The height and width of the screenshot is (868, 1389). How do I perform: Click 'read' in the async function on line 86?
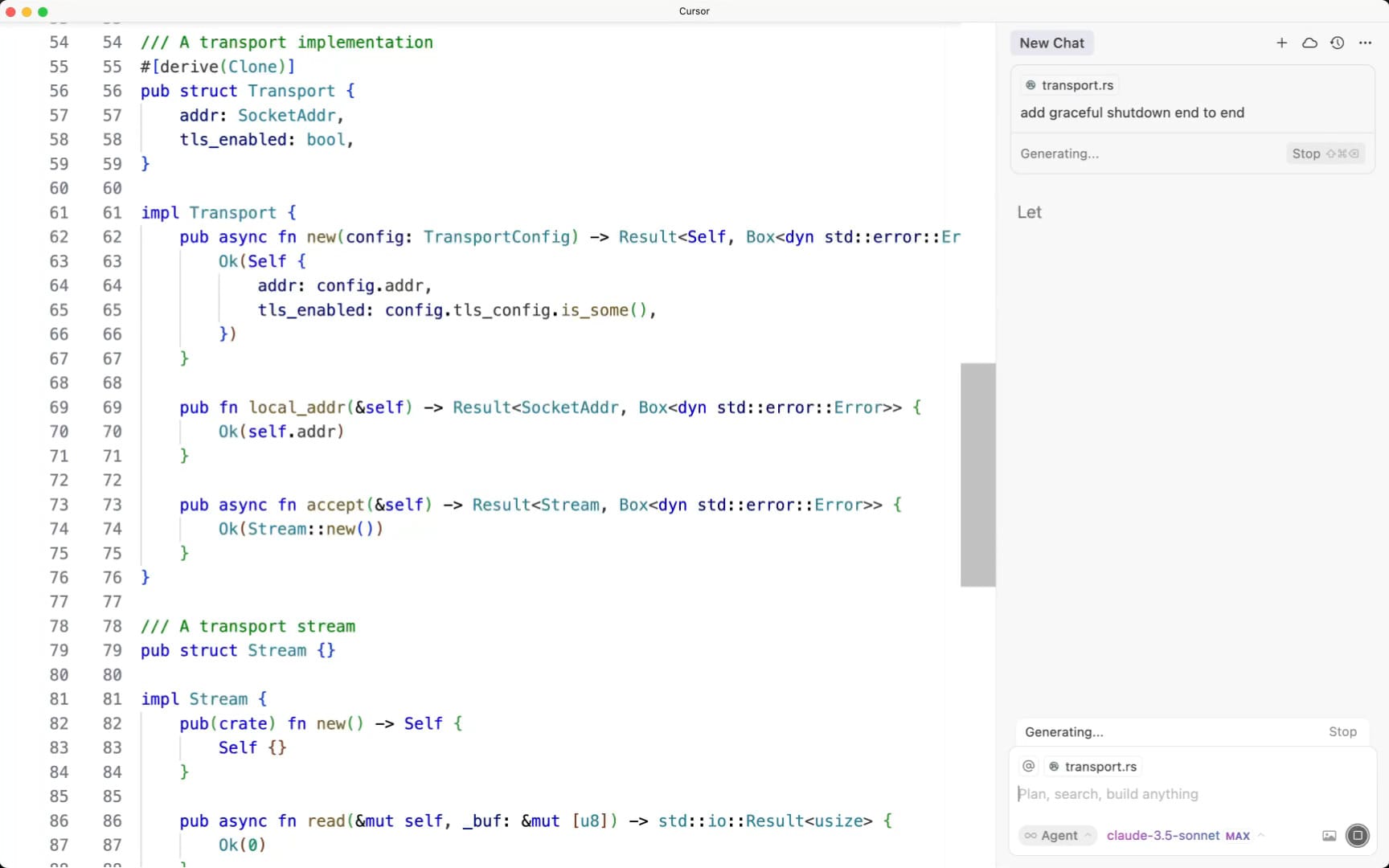[x=326, y=821]
